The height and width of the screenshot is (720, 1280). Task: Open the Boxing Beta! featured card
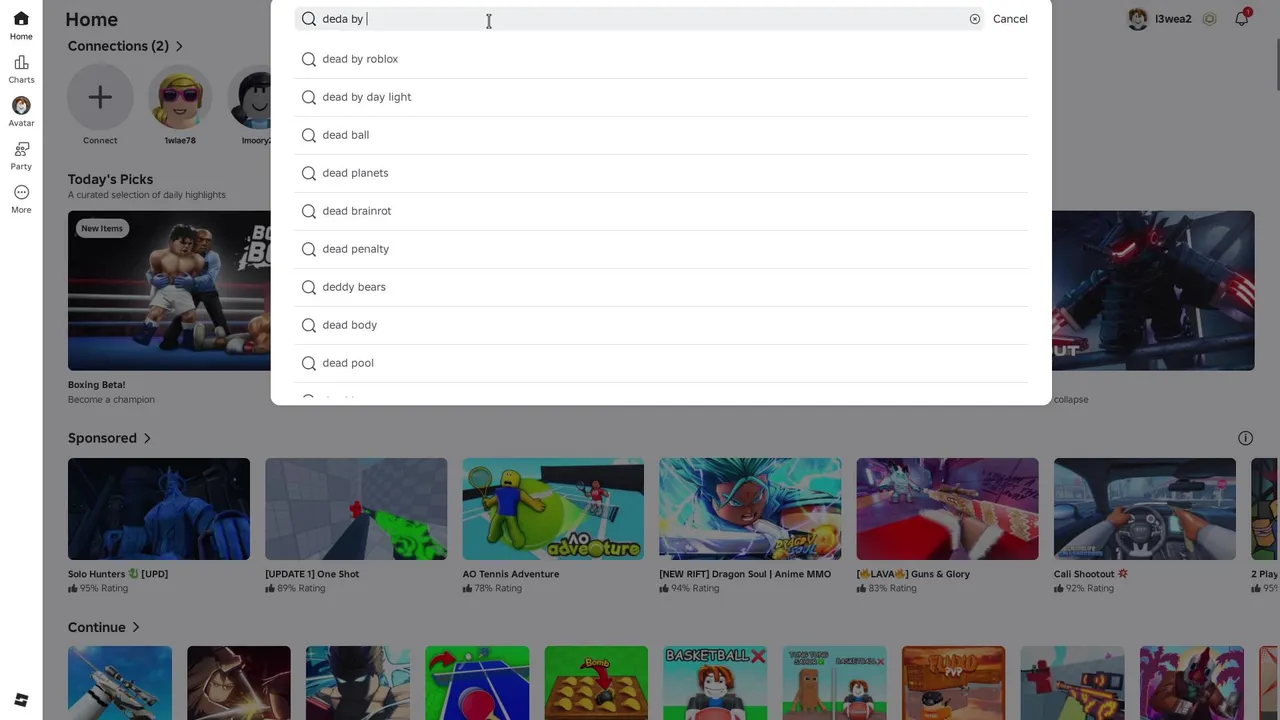[169, 290]
